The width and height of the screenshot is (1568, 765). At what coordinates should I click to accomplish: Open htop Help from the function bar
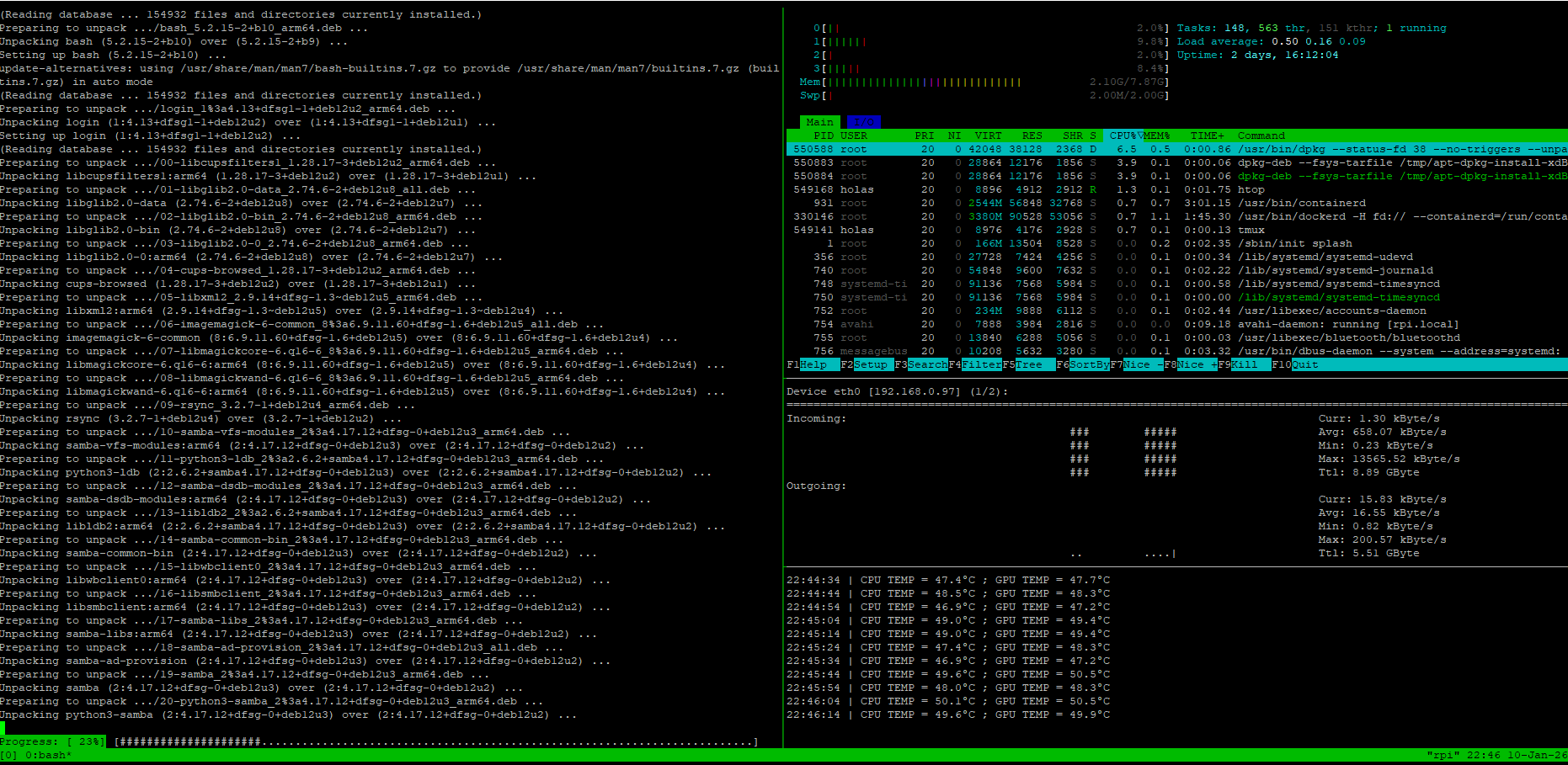click(x=813, y=364)
